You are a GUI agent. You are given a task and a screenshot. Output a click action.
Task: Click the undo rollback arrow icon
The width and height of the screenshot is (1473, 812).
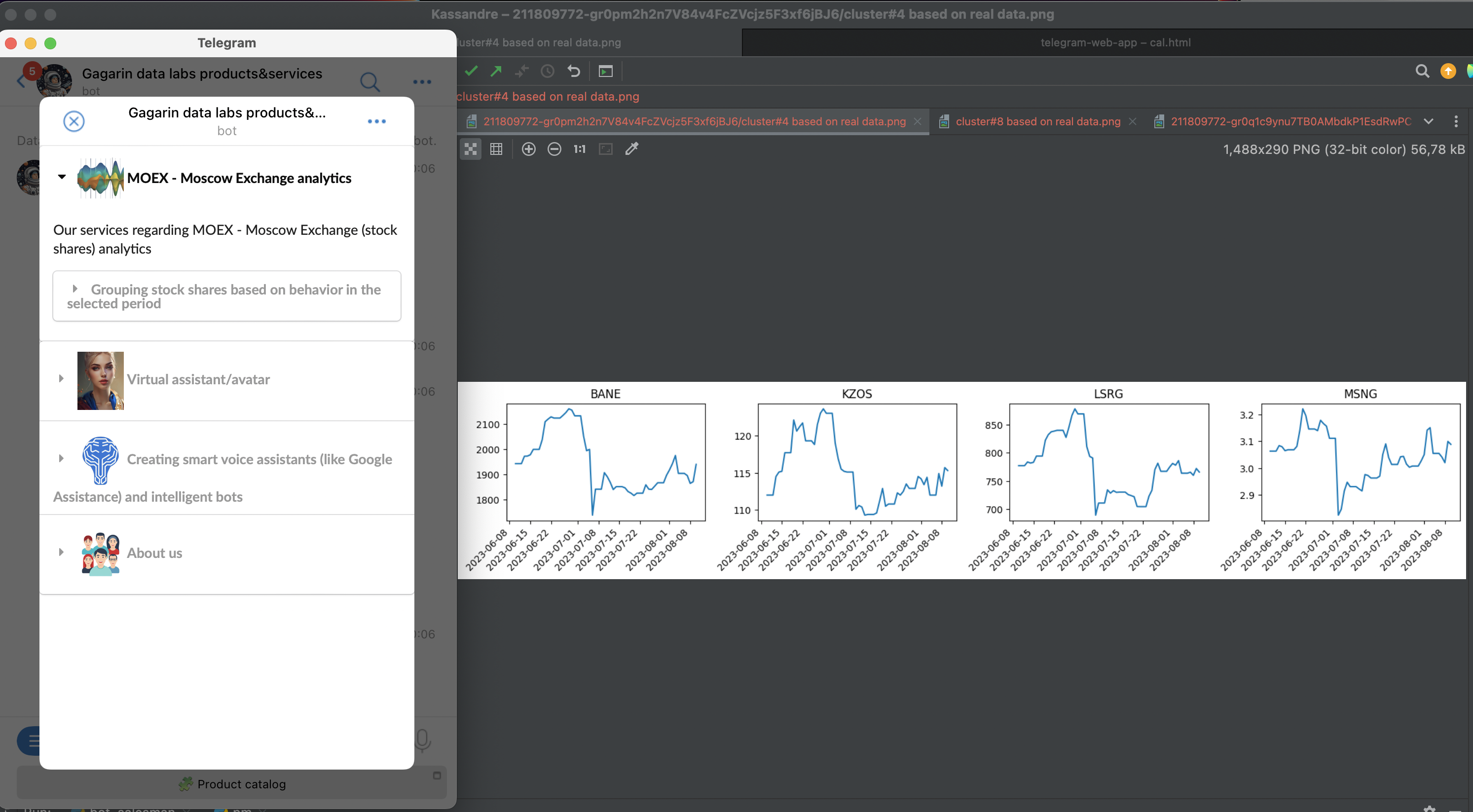[x=574, y=72]
